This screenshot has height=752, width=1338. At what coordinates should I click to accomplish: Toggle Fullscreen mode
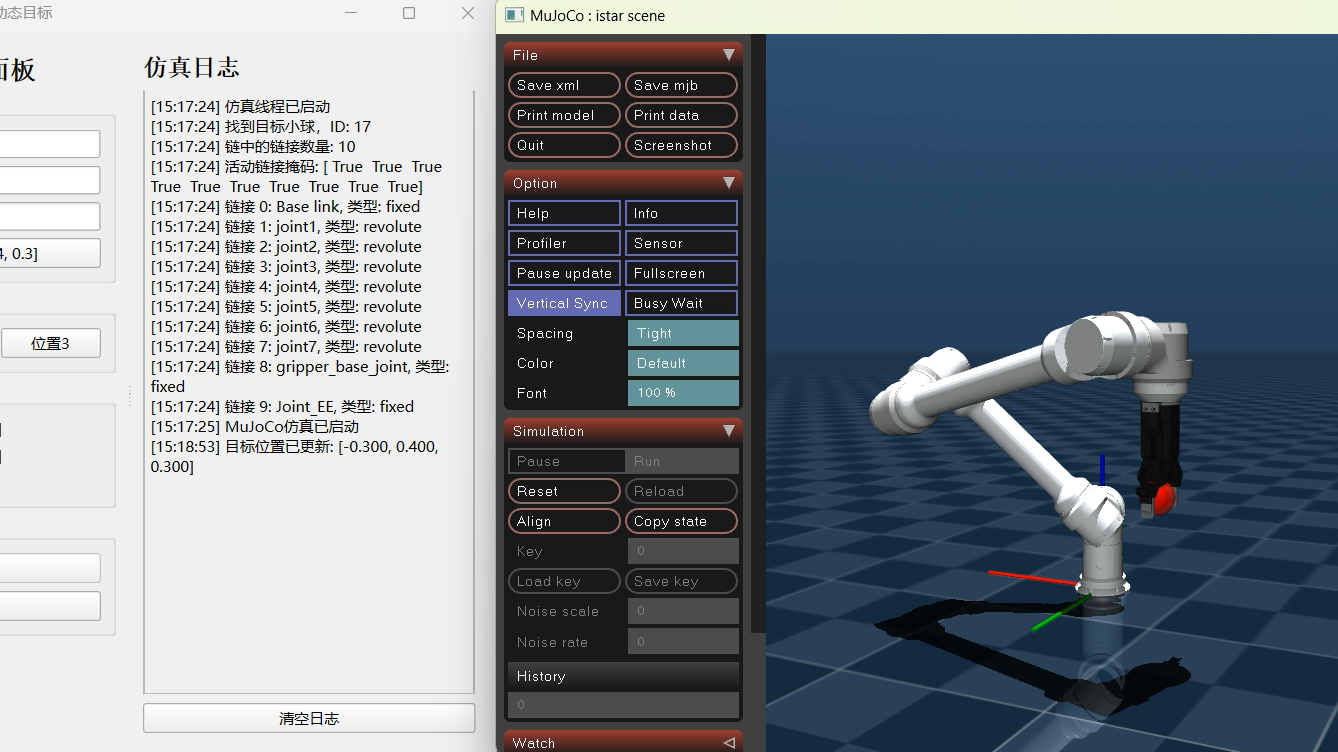click(x=681, y=273)
